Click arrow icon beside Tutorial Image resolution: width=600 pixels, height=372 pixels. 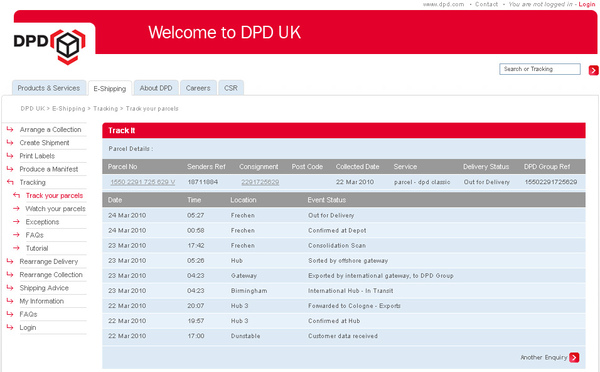pyautogui.click(x=16, y=248)
